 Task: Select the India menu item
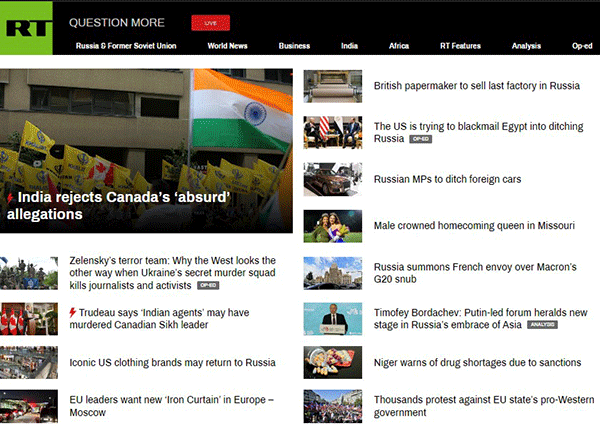tap(349, 46)
